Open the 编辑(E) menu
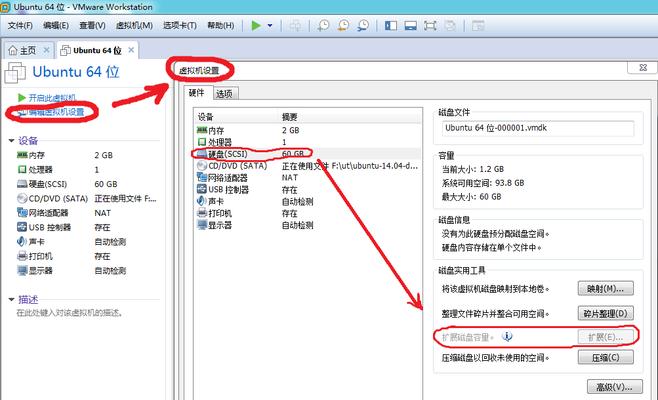The image size is (658, 400). (56, 26)
